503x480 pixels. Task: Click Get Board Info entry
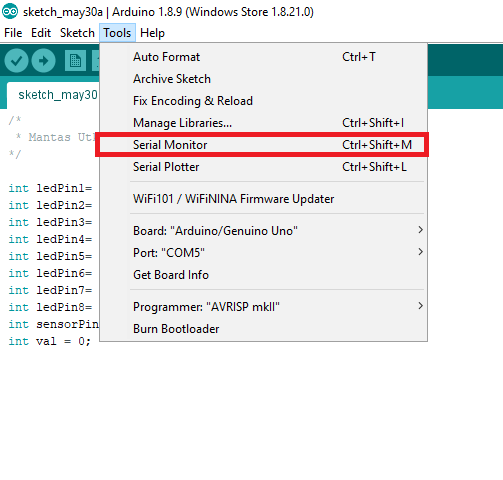(263, 275)
